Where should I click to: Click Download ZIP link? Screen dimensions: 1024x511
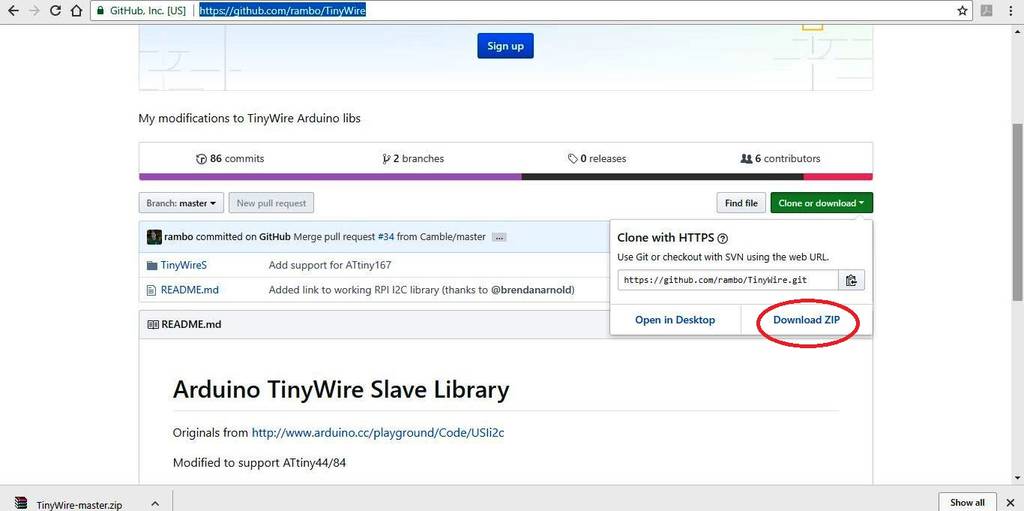click(806, 320)
